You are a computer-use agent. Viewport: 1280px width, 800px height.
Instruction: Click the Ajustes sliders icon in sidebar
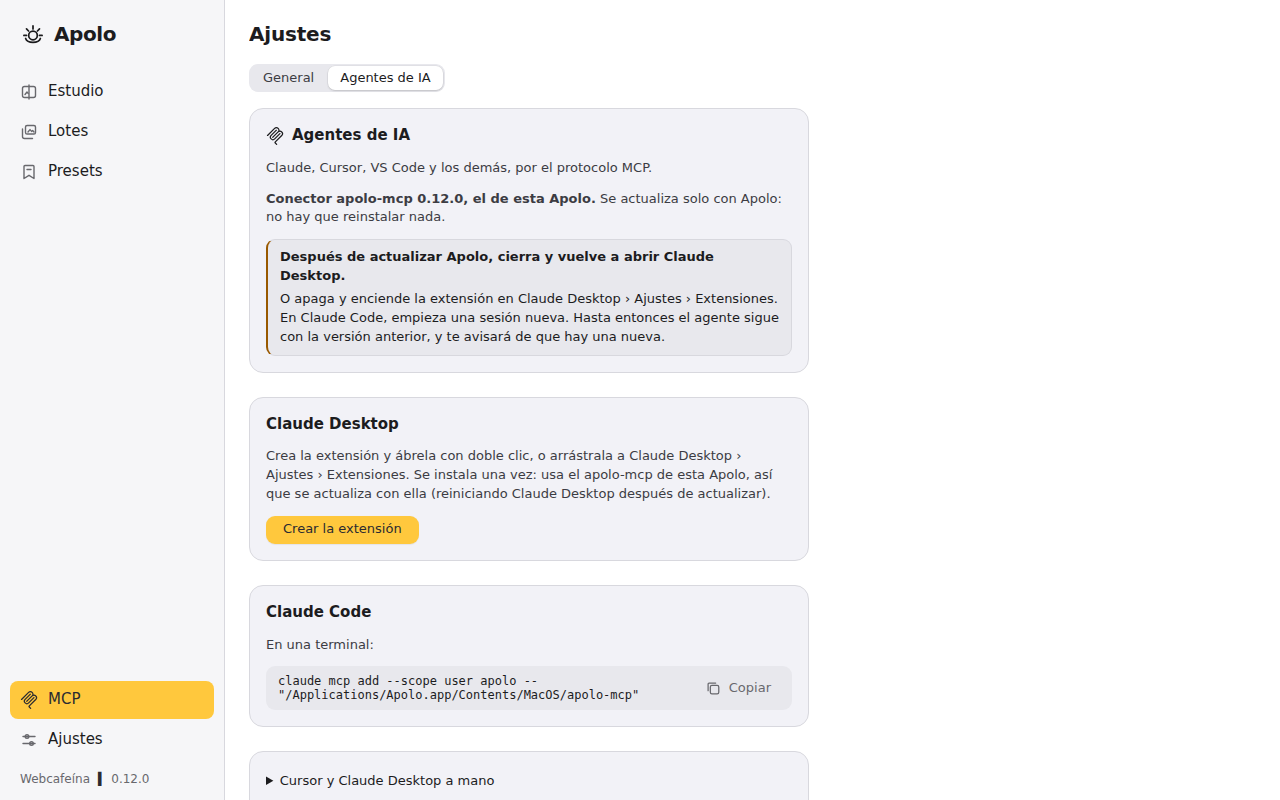click(29, 739)
